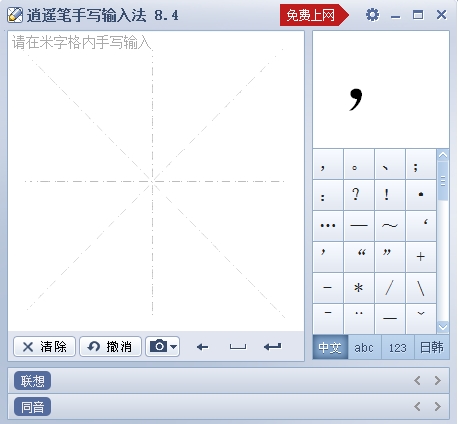Open the camera button dropdown arrow
The image size is (459, 424).
[173, 347]
